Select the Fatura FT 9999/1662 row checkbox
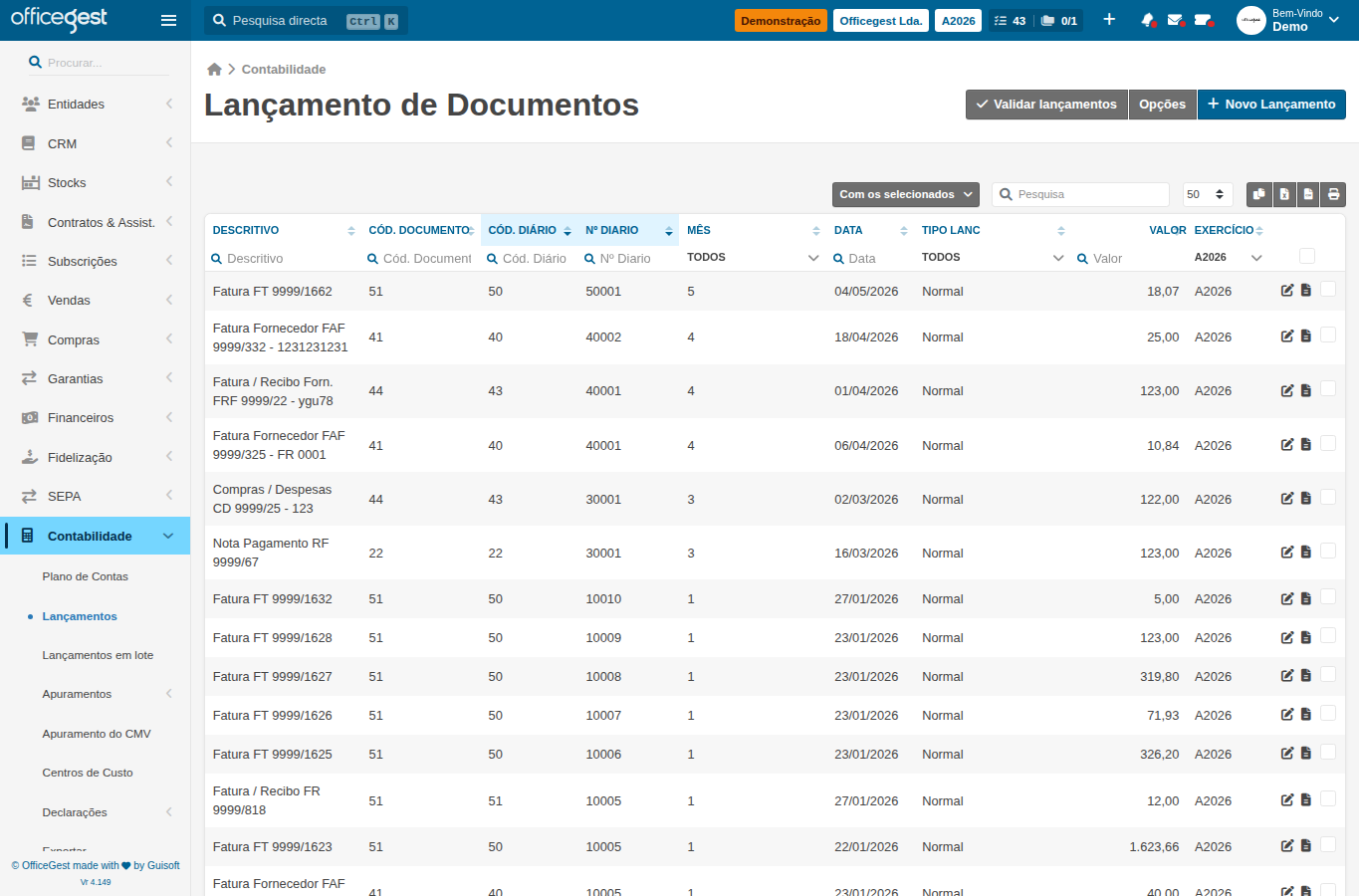1359x896 pixels. (x=1328, y=289)
